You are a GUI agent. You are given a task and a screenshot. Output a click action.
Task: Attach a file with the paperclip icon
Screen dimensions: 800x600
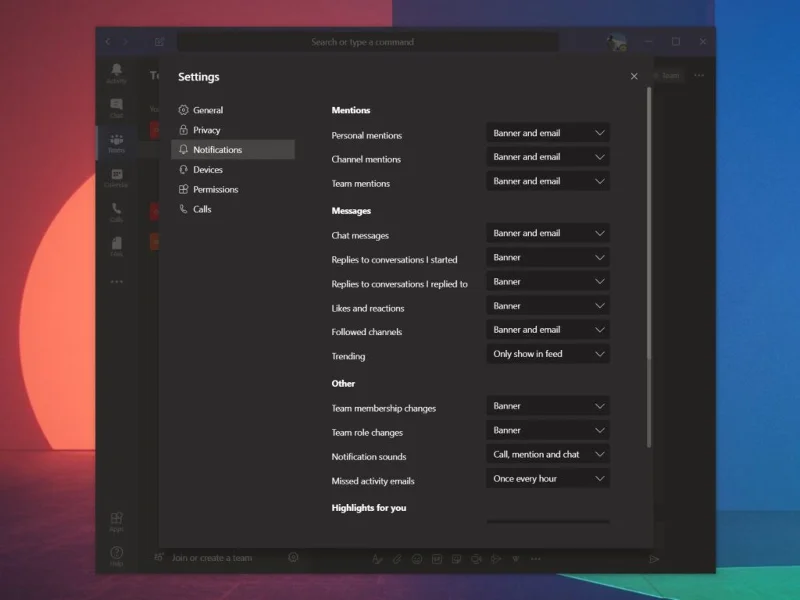click(397, 559)
